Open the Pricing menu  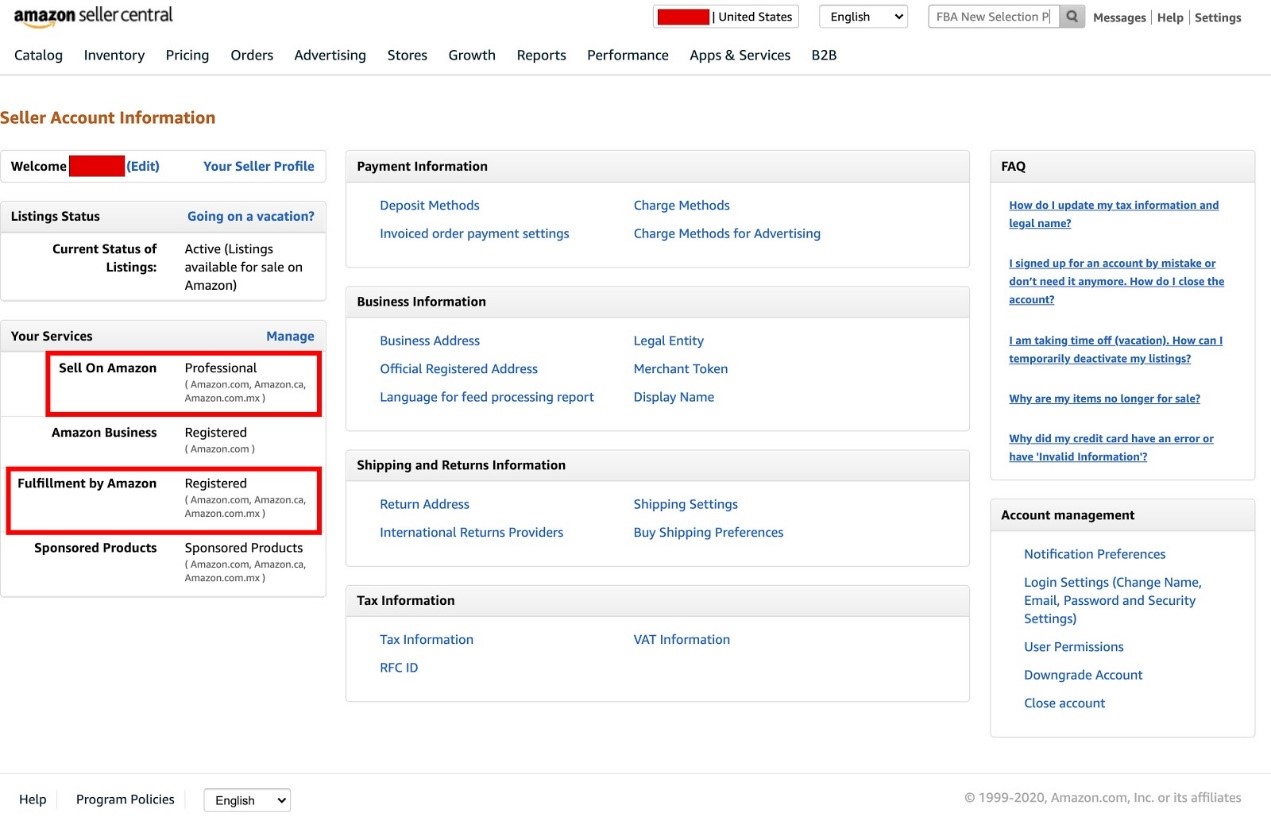(x=187, y=55)
